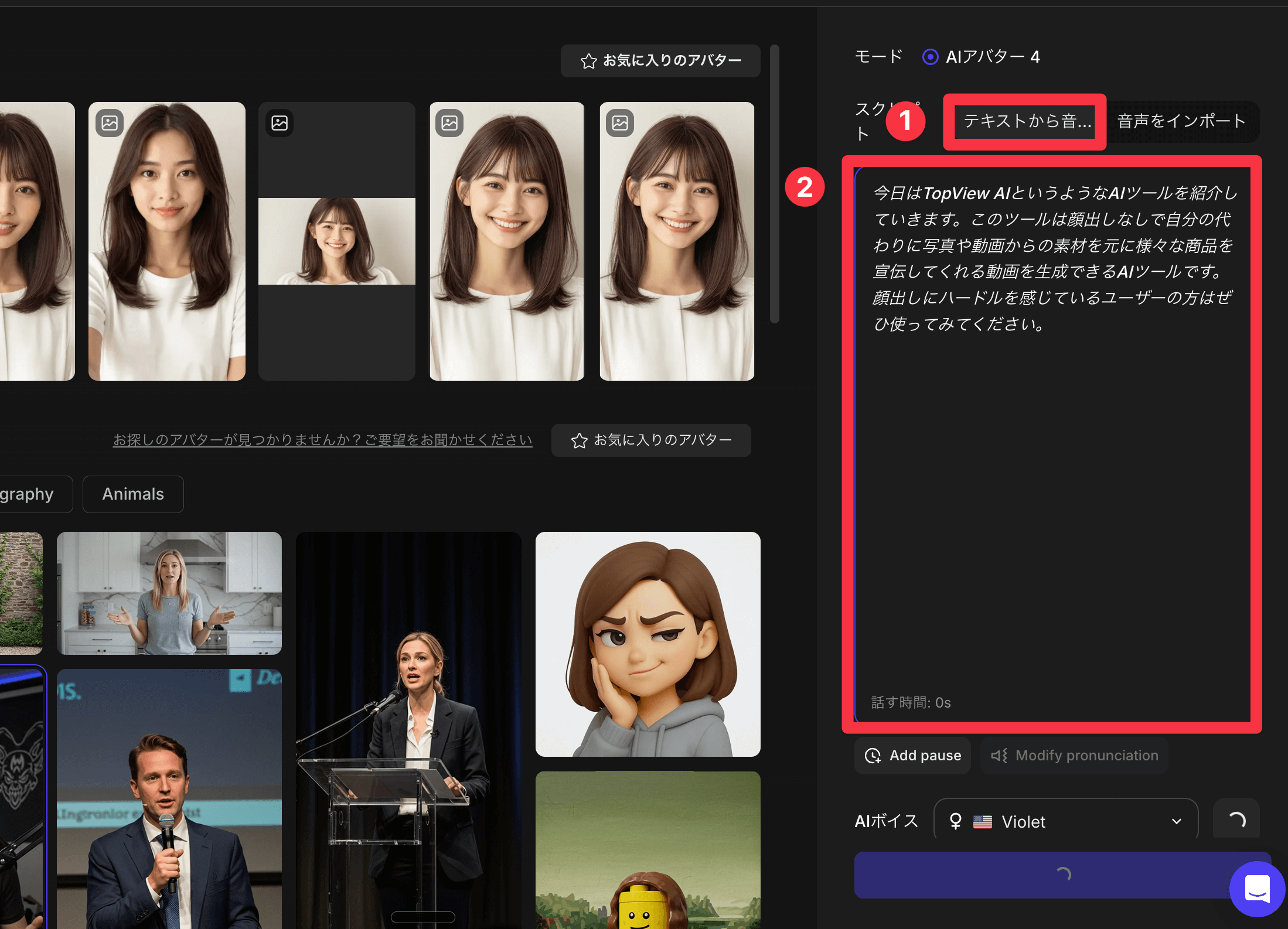Select the AIアバター 4 mode radio button
Viewport: 1288px width, 929px height.
tap(930, 56)
